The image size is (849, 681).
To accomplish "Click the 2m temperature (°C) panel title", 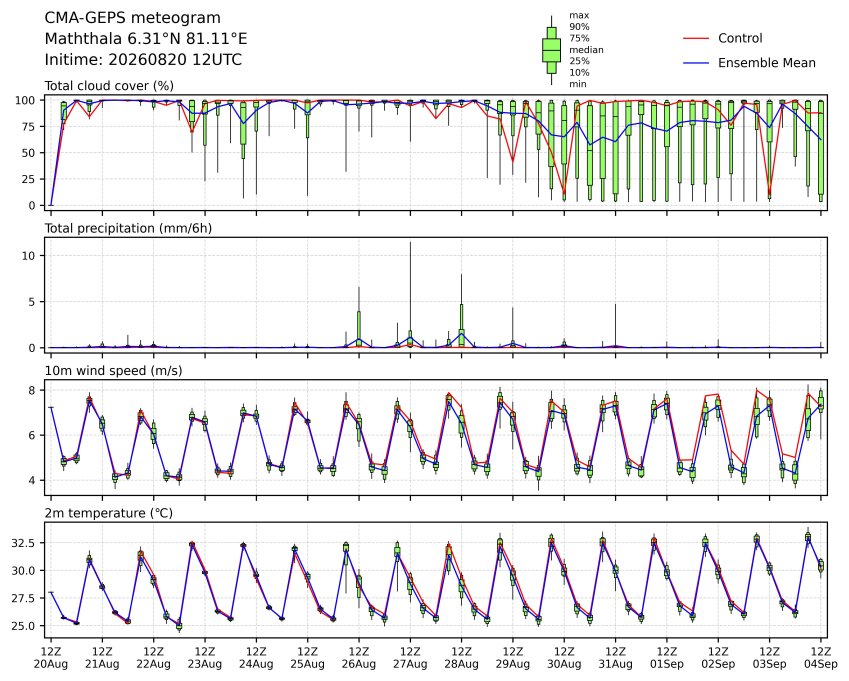I will pyautogui.click(x=108, y=513).
